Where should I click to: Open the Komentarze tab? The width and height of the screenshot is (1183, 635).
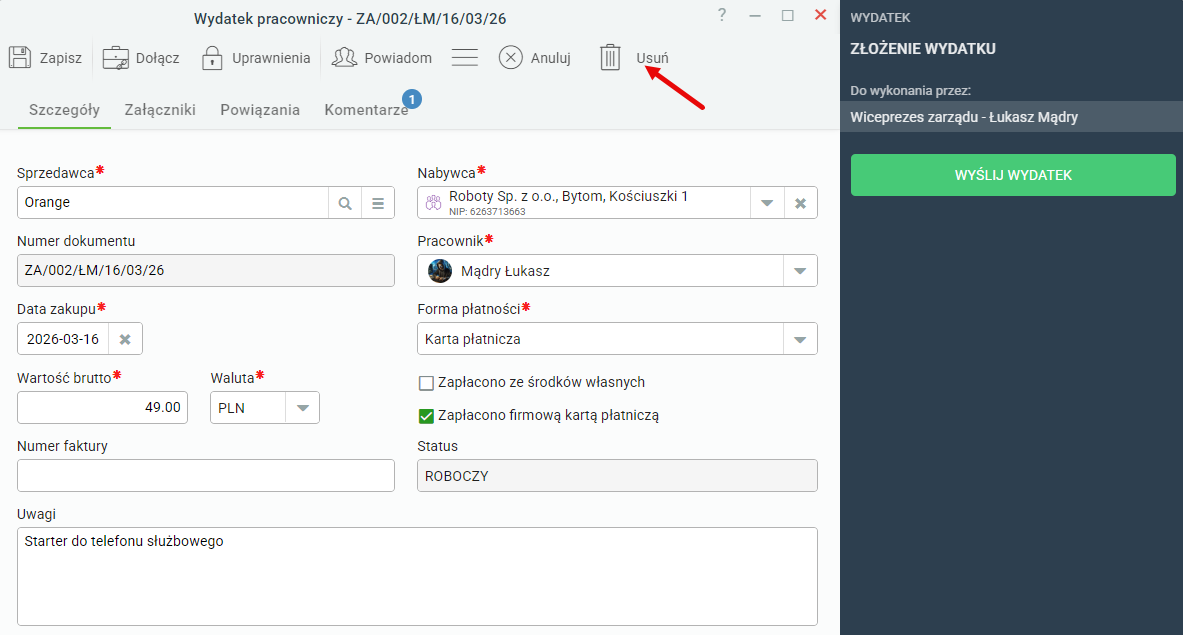tap(367, 110)
